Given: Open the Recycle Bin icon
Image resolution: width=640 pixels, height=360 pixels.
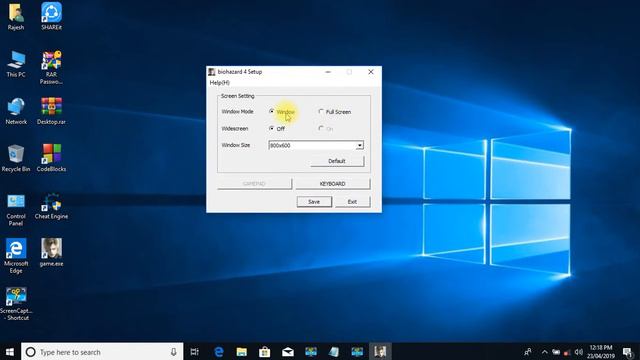Looking at the screenshot, I should [x=16, y=158].
